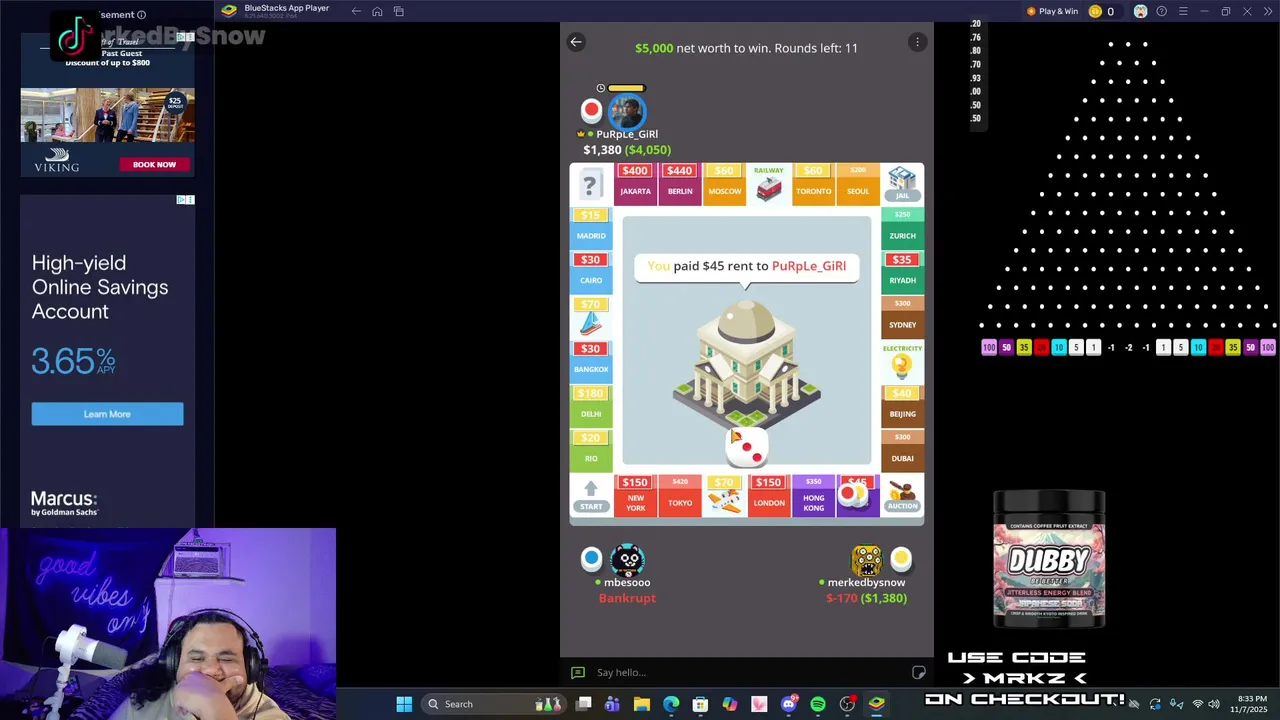The image size is (1280, 720).
Task: Click the Jail corner tile
Action: pyautogui.click(x=902, y=184)
